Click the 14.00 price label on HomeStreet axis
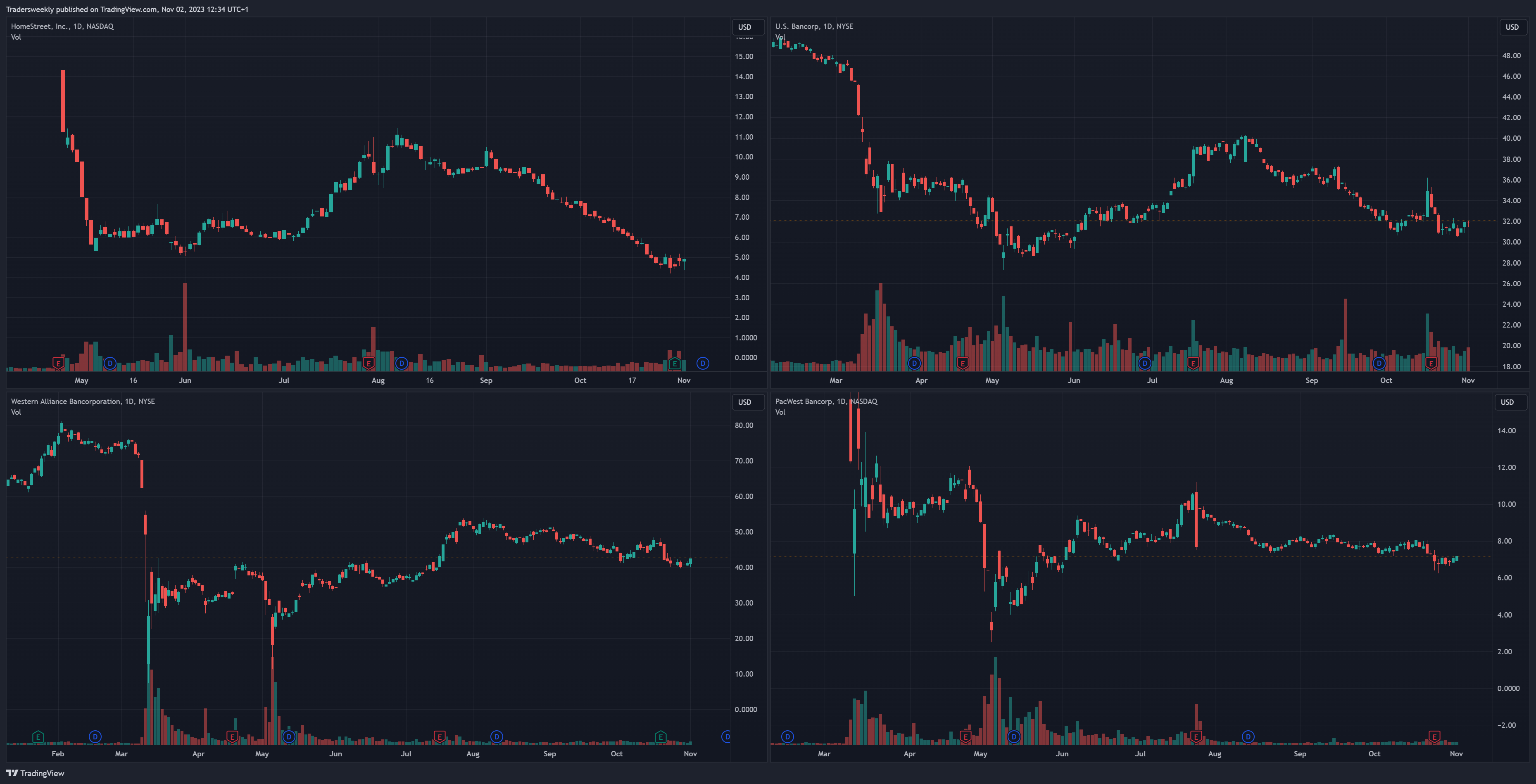 (x=744, y=76)
